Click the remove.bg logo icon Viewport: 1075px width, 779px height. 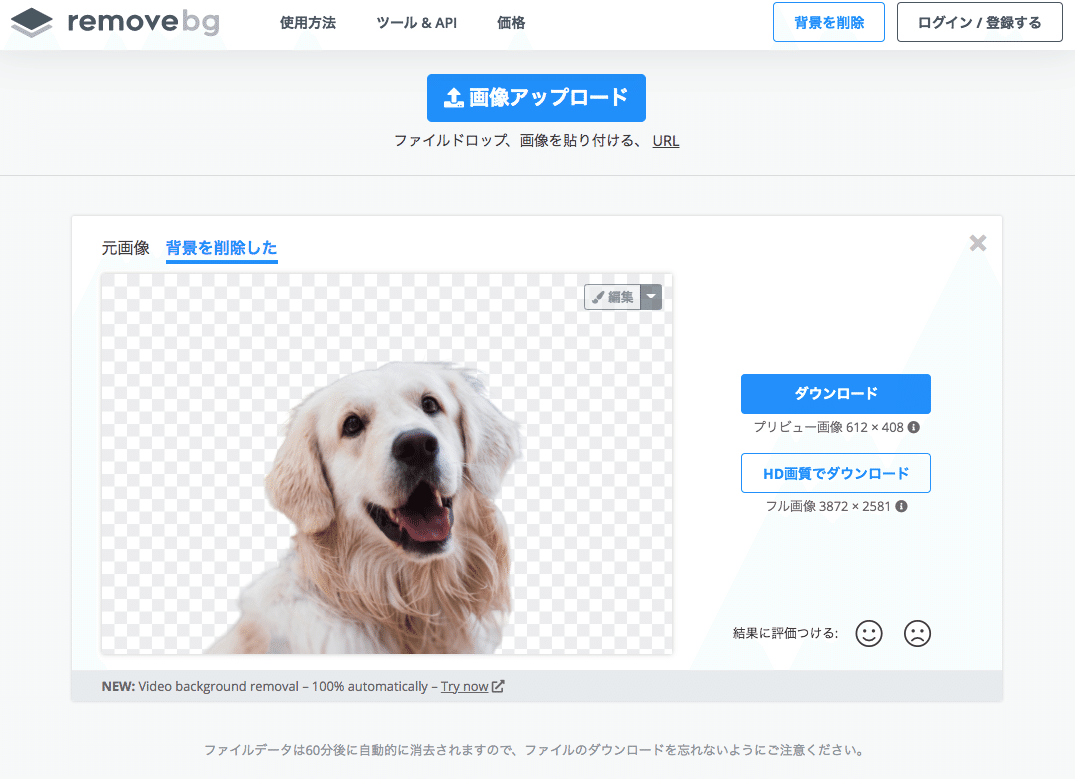[x=31, y=22]
